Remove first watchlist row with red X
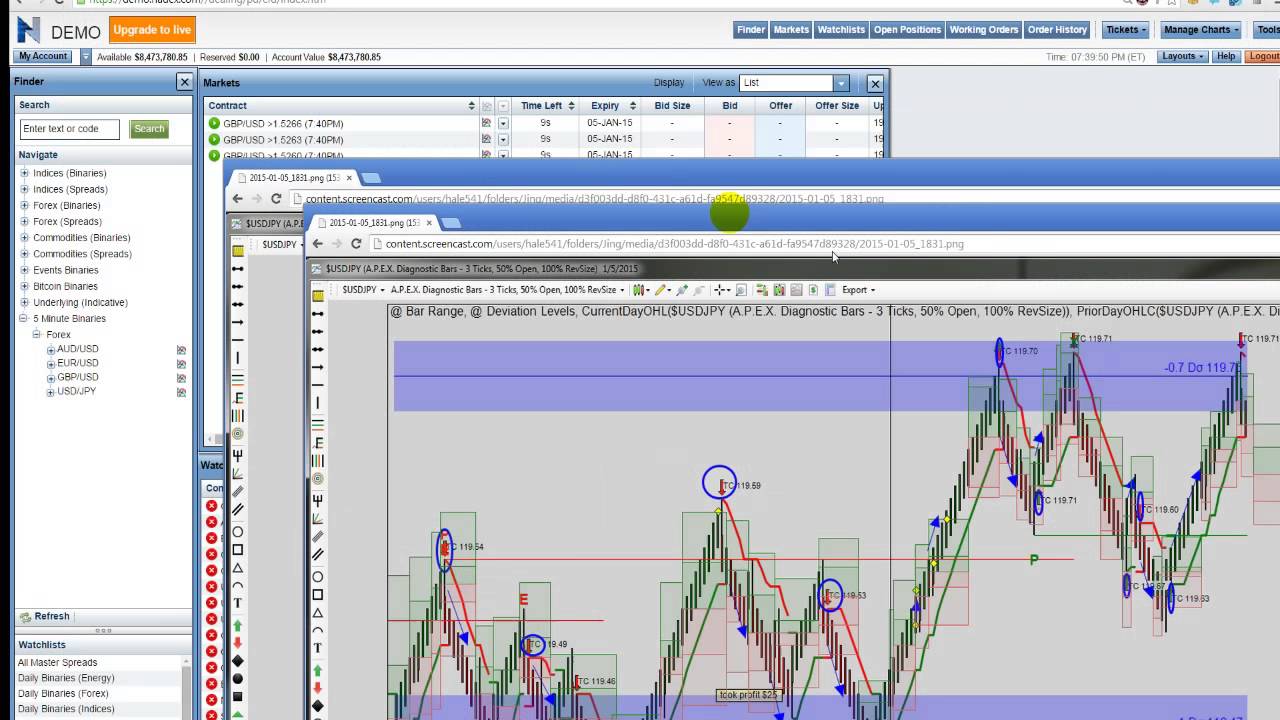Screen dimensions: 1280x720 pyautogui.click(x=212, y=506)
